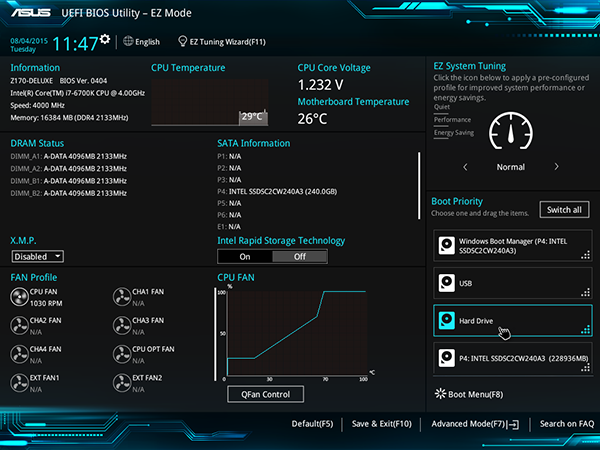Screen dimensions: 600x450
Task: Select the USB boot entry
Action: [513, 283]
